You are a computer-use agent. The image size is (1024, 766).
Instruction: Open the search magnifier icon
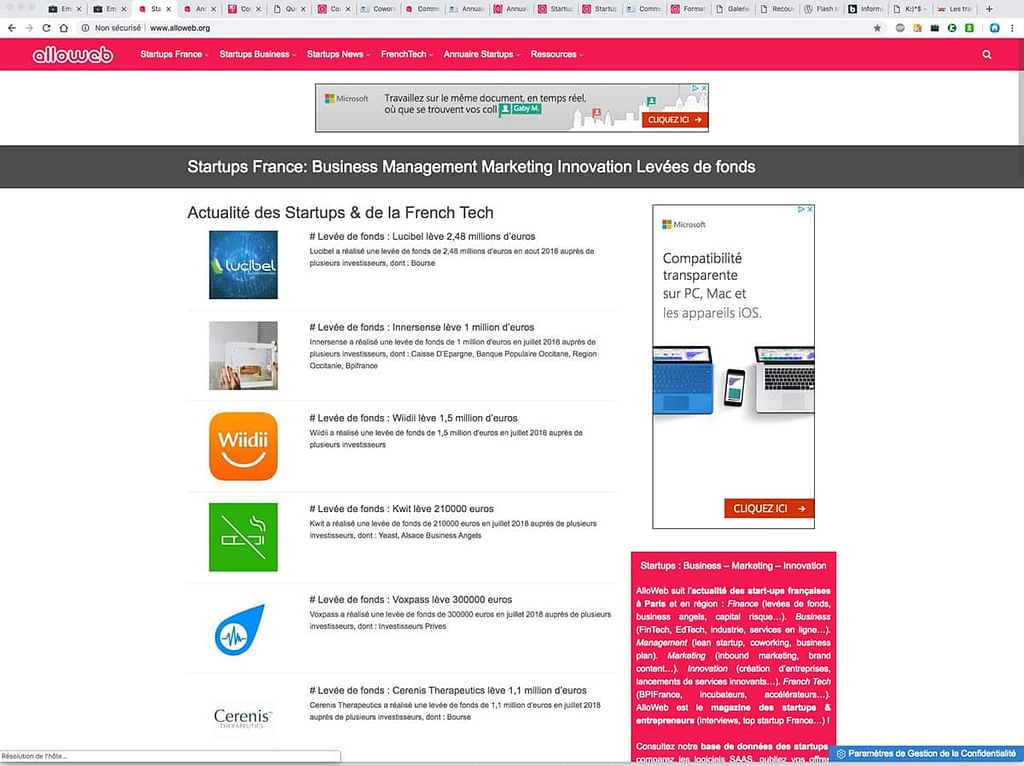987,55
